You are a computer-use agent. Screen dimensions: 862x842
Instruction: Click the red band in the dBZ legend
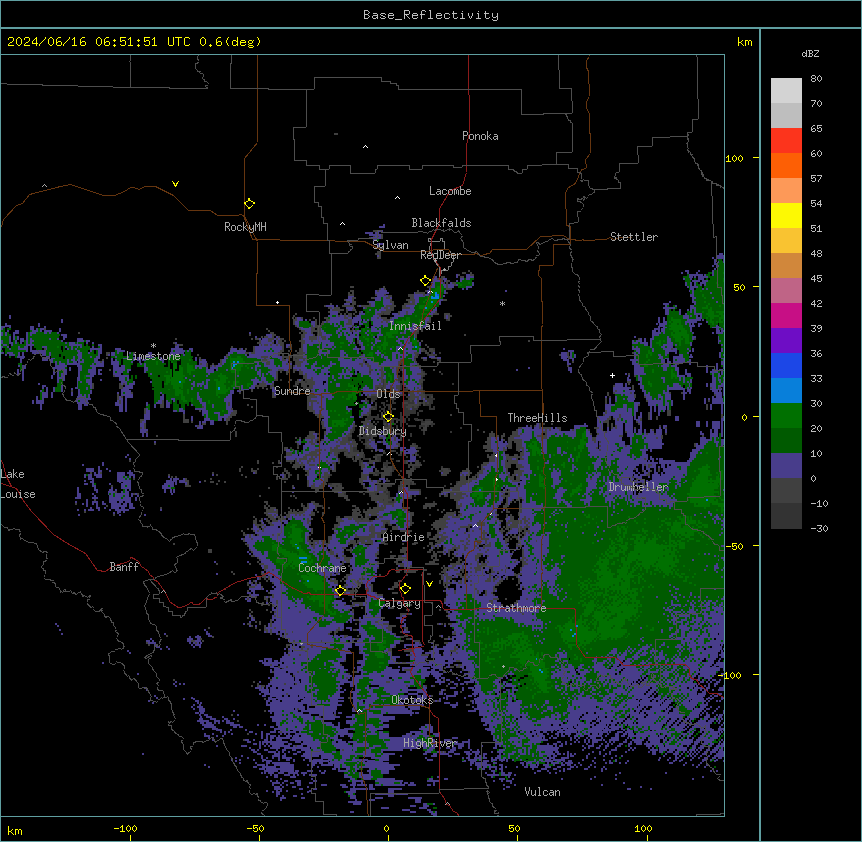[x=786, y=141]
